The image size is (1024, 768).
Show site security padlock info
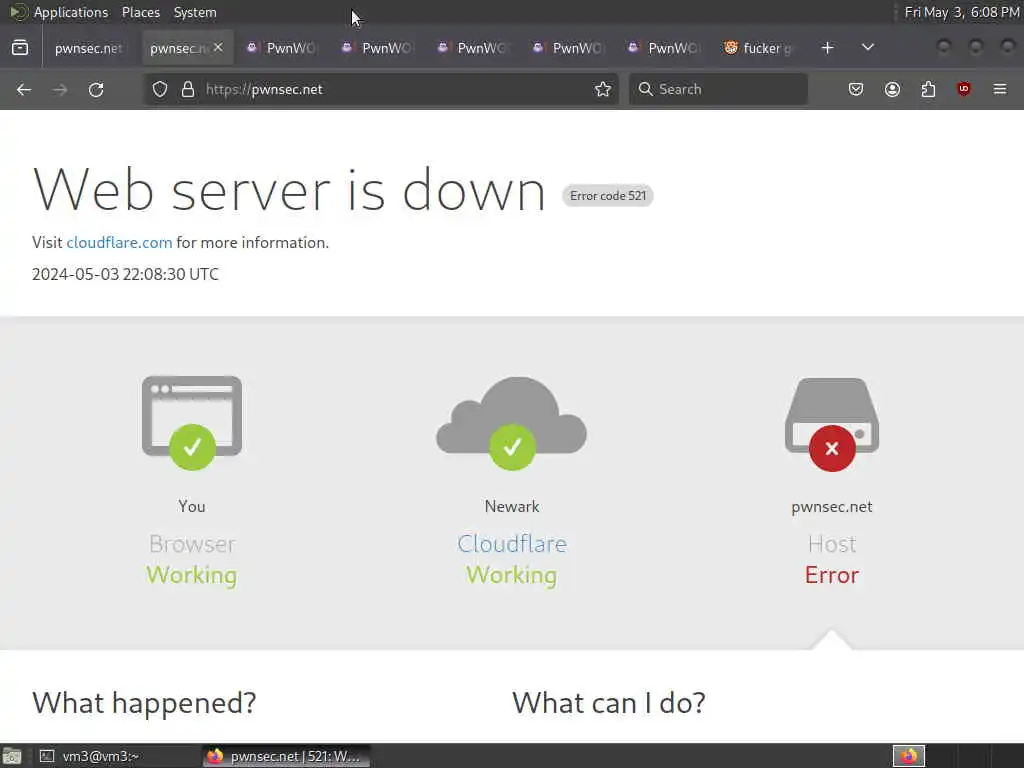188,89
